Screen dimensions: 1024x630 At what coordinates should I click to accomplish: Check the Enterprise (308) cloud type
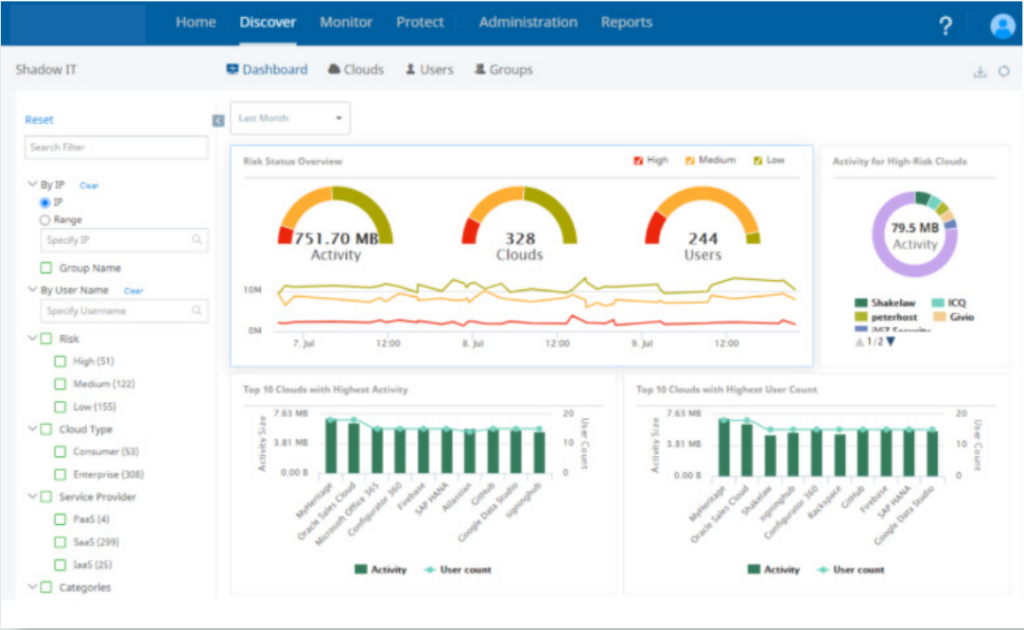pos(60,474)
